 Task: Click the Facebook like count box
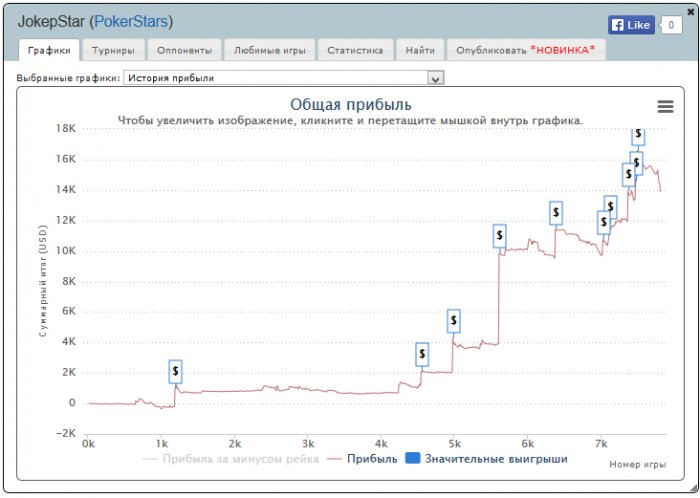tap(671, 25)
